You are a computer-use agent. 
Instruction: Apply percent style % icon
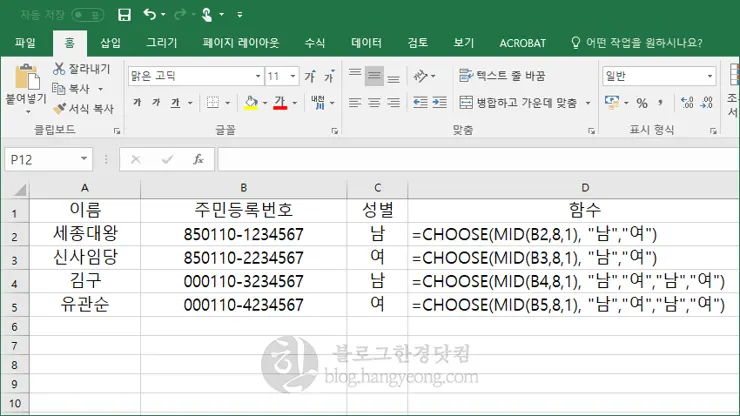pos(642,102)
